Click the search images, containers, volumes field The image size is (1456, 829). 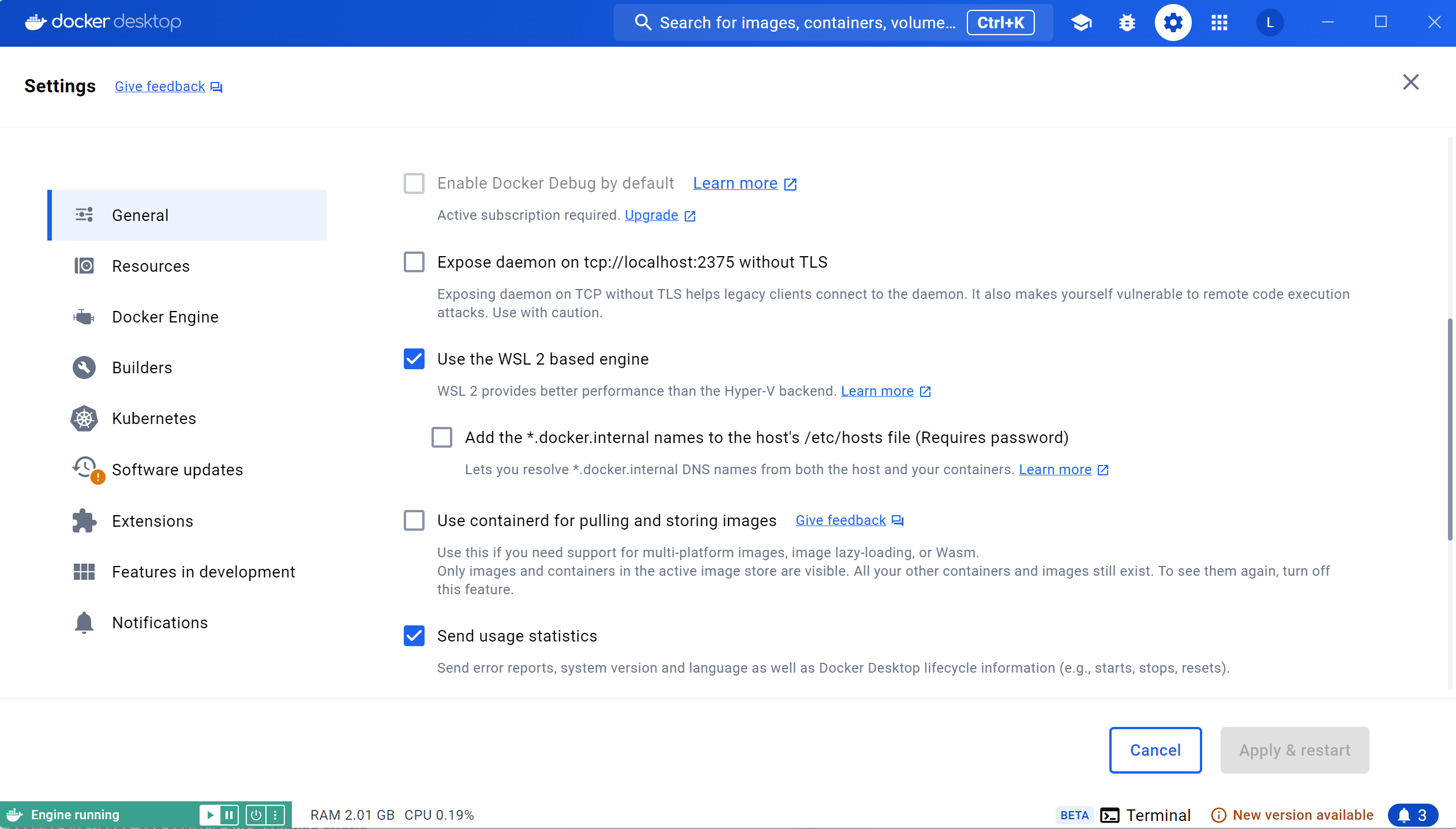[833, 22]
